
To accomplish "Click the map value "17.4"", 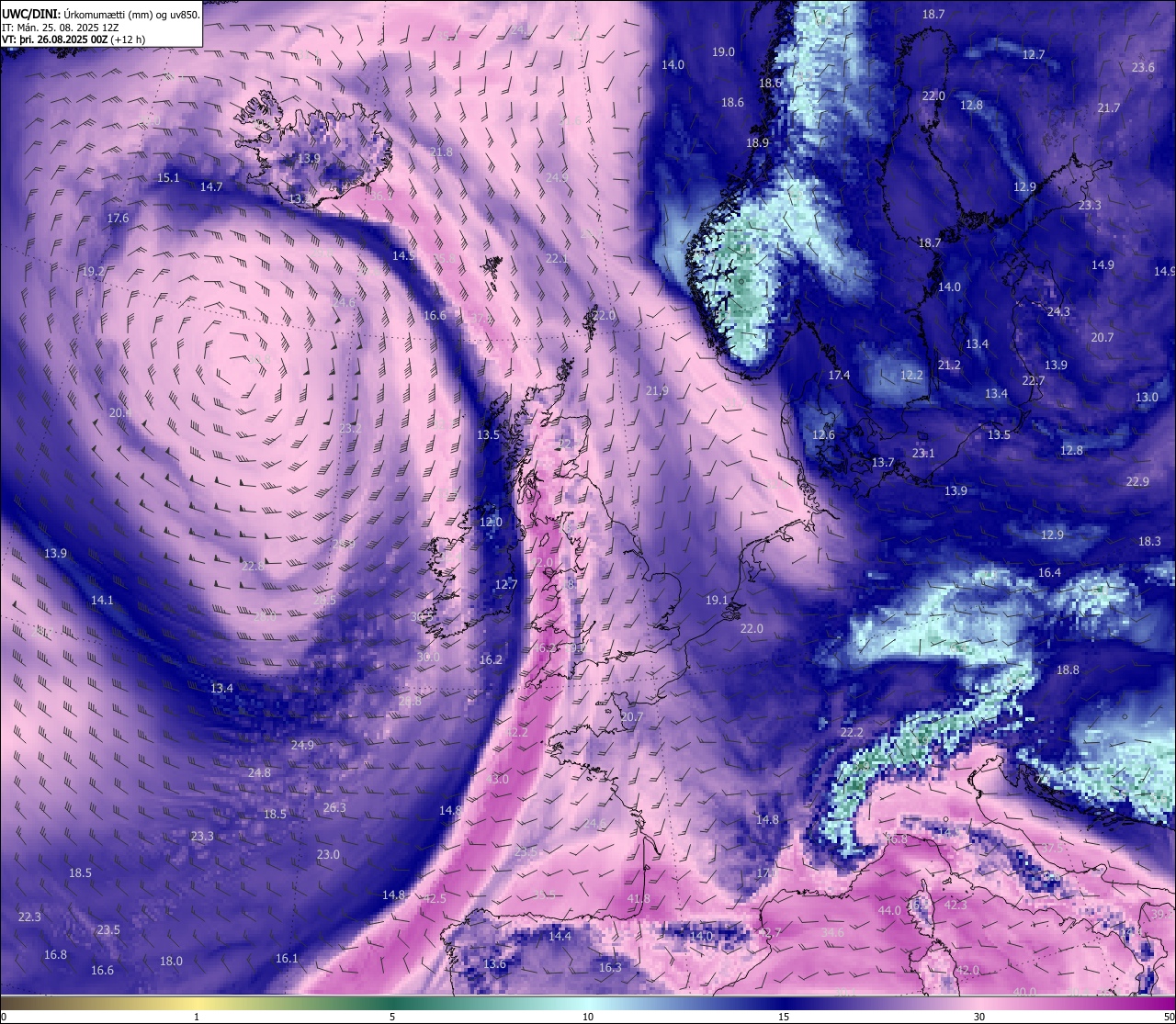I will tap(839, 376).
